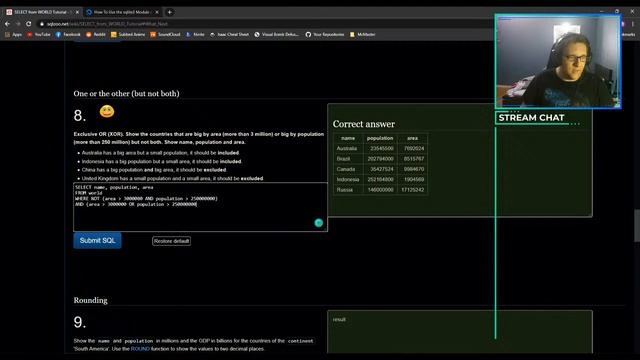640x360 pixels.
Task: Click the 'result' label in question 9 panel
Action: 339,320
